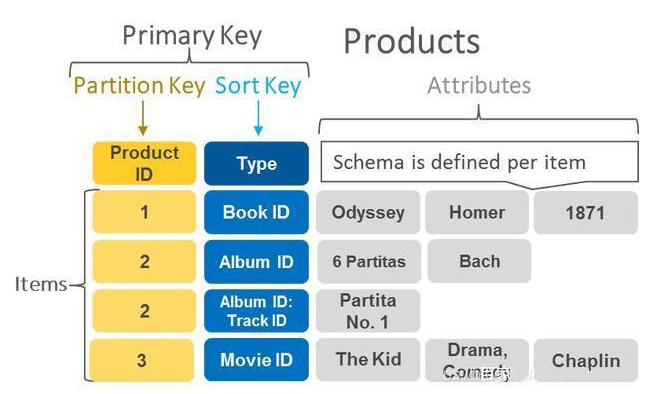This screenshot has width=672, height=394.
Task: Select the Album ID sort key cell
Action: (256, 262)
